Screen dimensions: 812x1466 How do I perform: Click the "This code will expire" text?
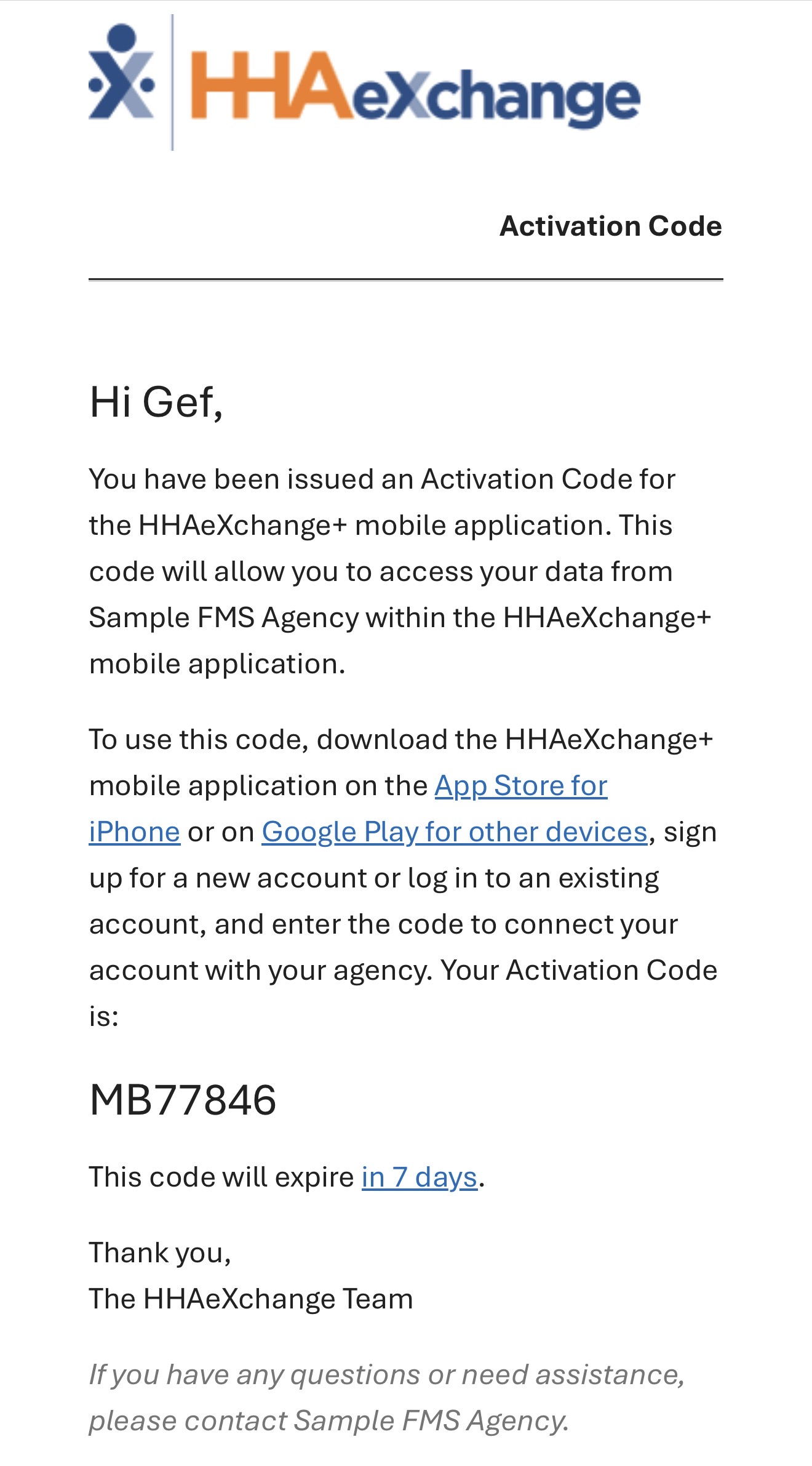[x=221, y=1177]
